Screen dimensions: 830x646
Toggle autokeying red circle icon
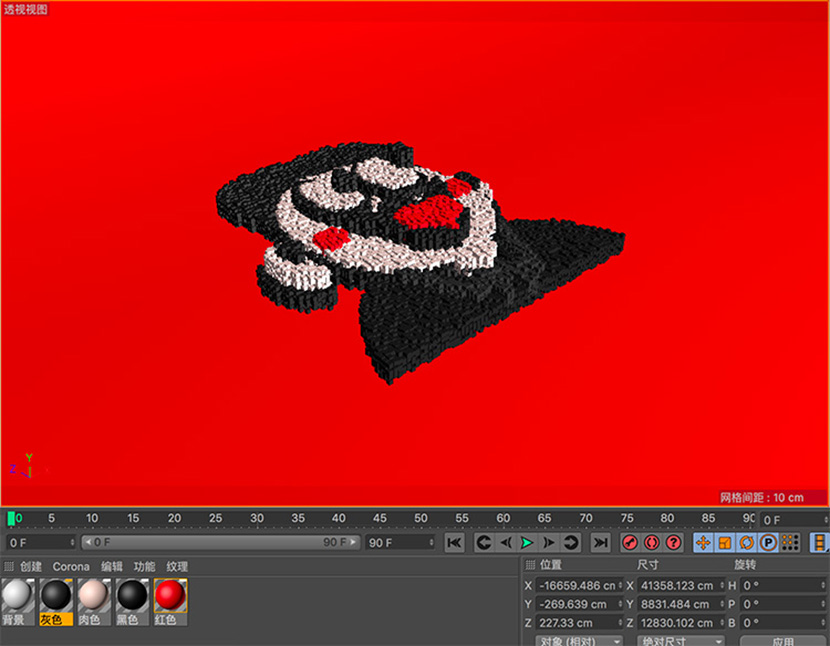(x=652, y=543)
